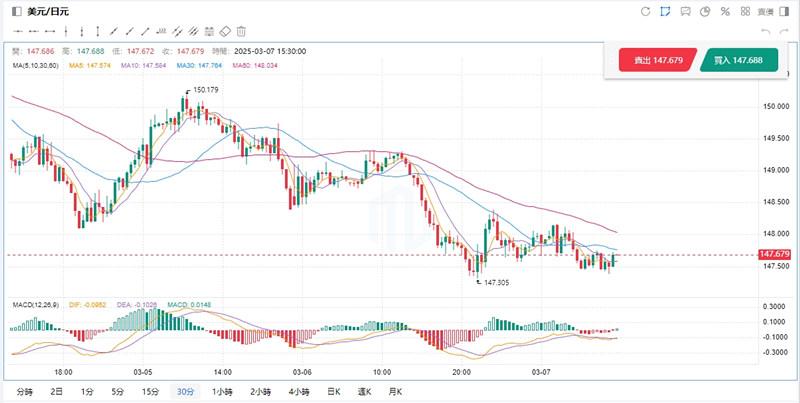The image size is (800, 403).
Task: Click the percent sign icon
Action: [725, 11]
